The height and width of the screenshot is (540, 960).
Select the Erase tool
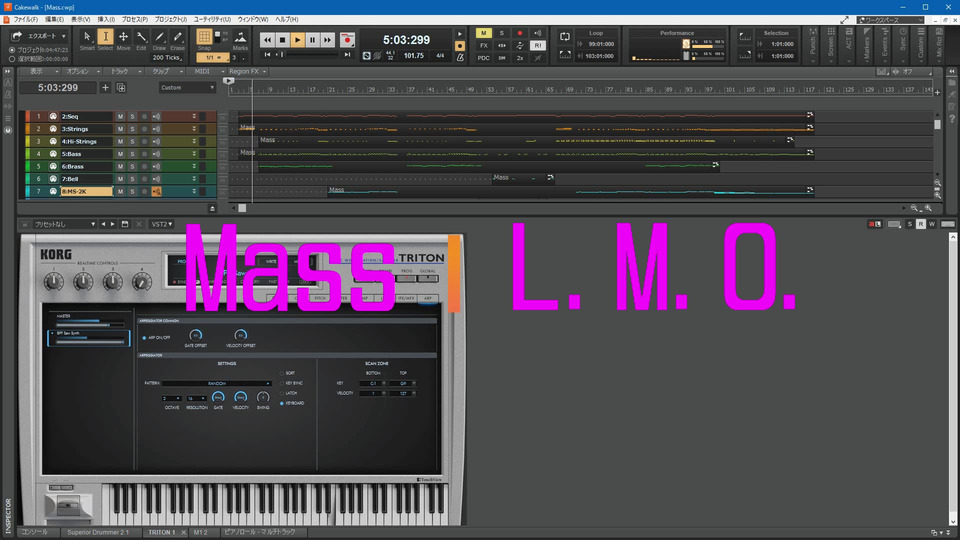(x=178, y=39)
